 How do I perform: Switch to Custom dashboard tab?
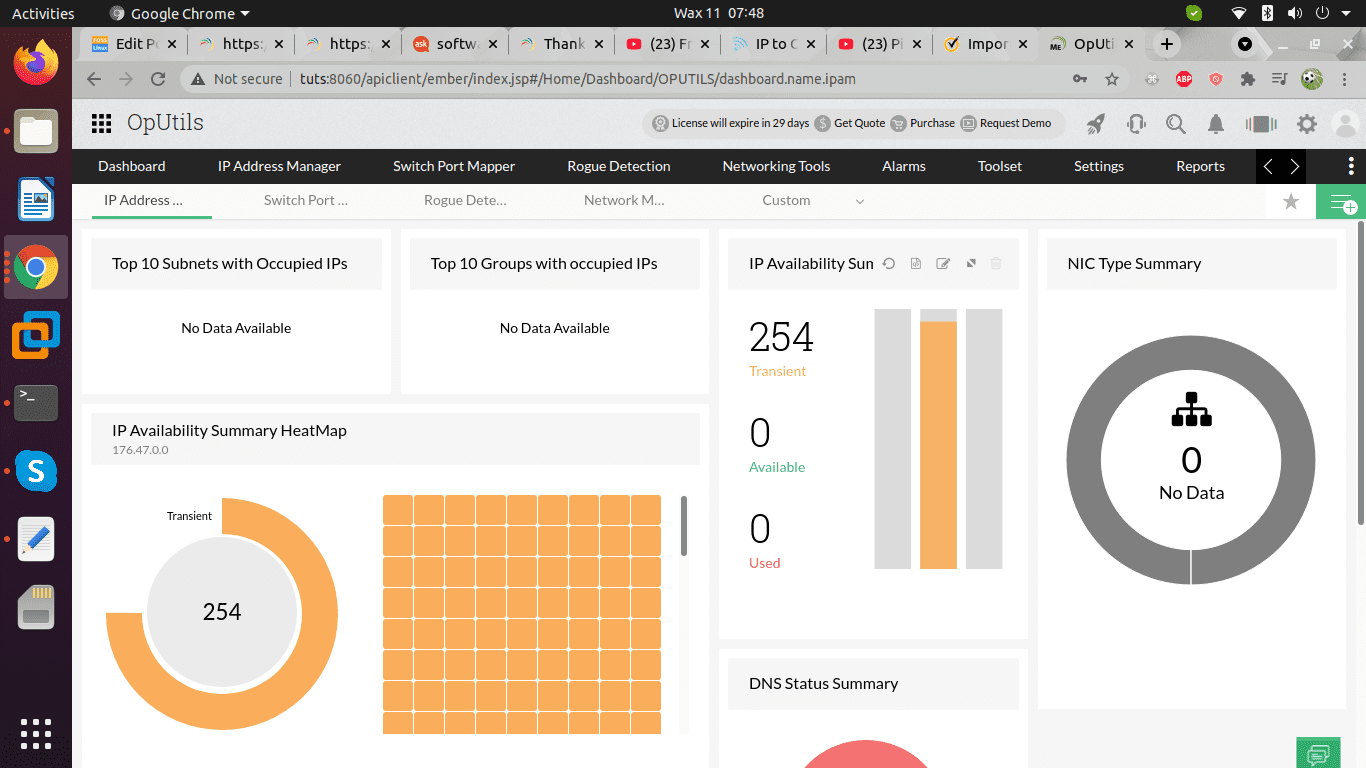pyautogui.click(x=786, y=200)
